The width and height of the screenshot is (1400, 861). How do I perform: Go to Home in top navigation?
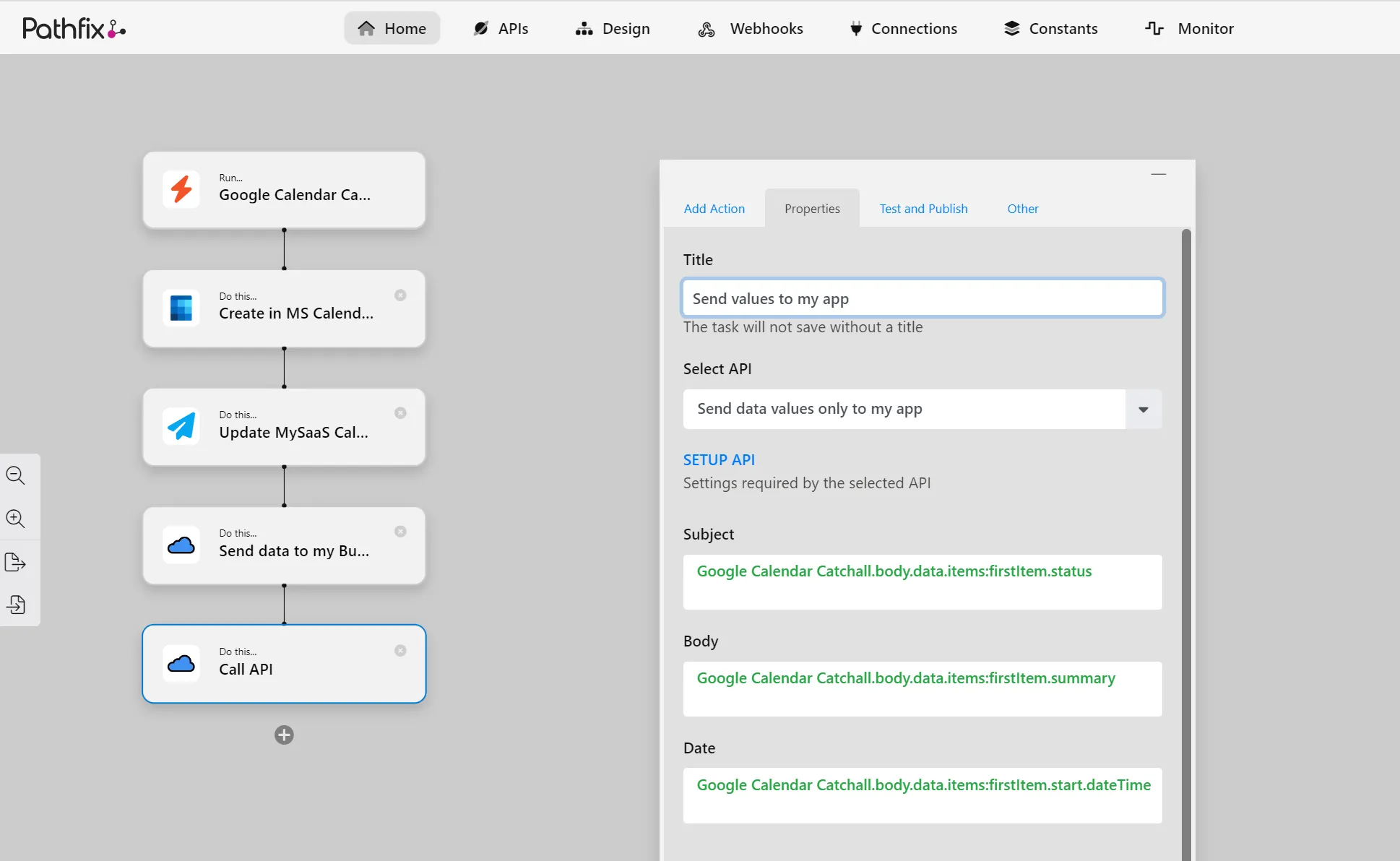[x=392, y=28]
